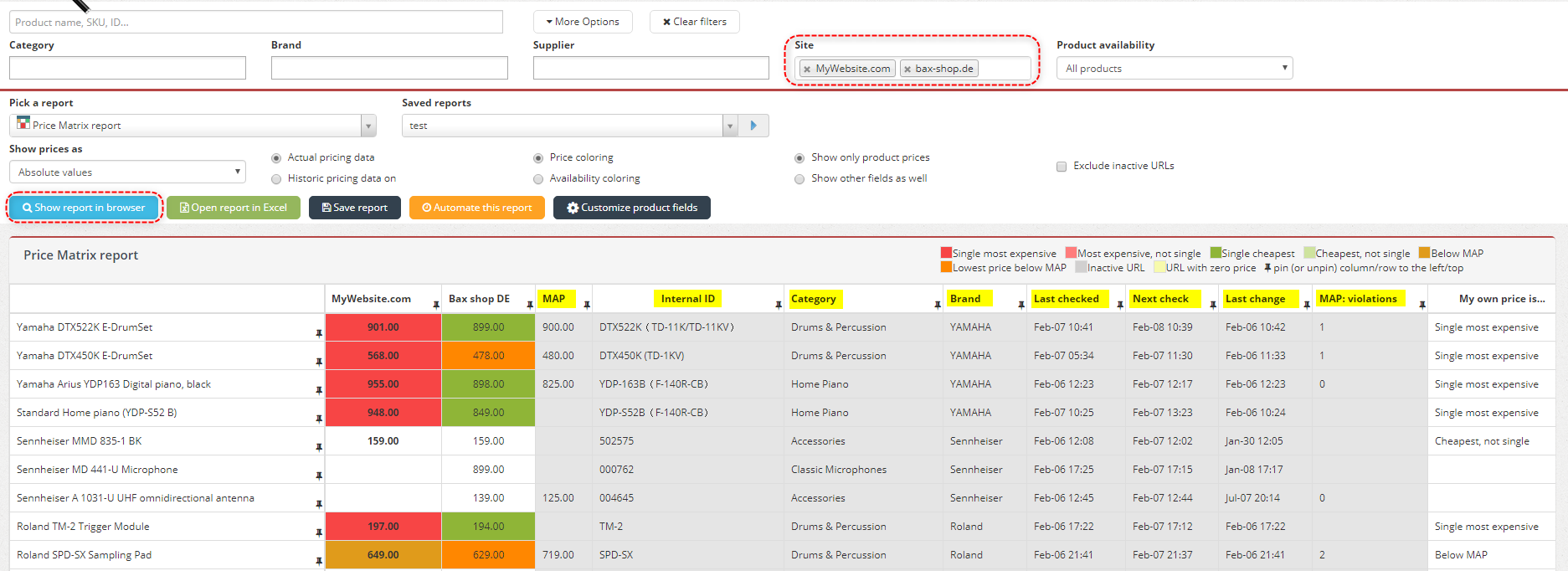Pin the MyWebsite.com column

tap(436, 305)
